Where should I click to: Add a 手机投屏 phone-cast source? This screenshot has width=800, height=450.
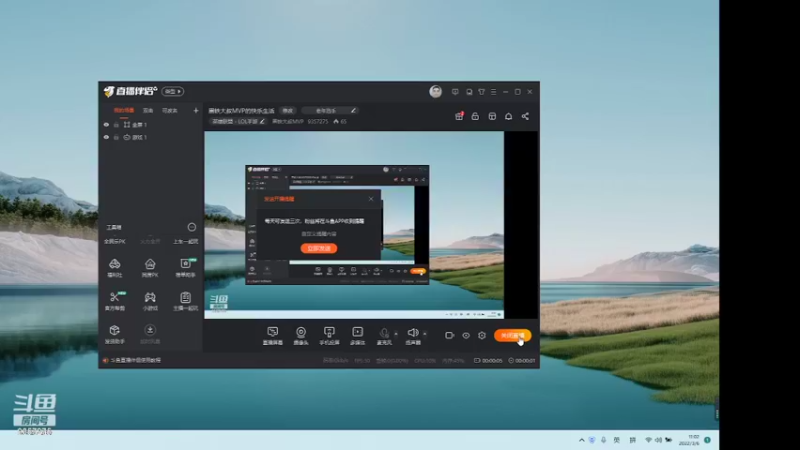click(x=329, y=336)
